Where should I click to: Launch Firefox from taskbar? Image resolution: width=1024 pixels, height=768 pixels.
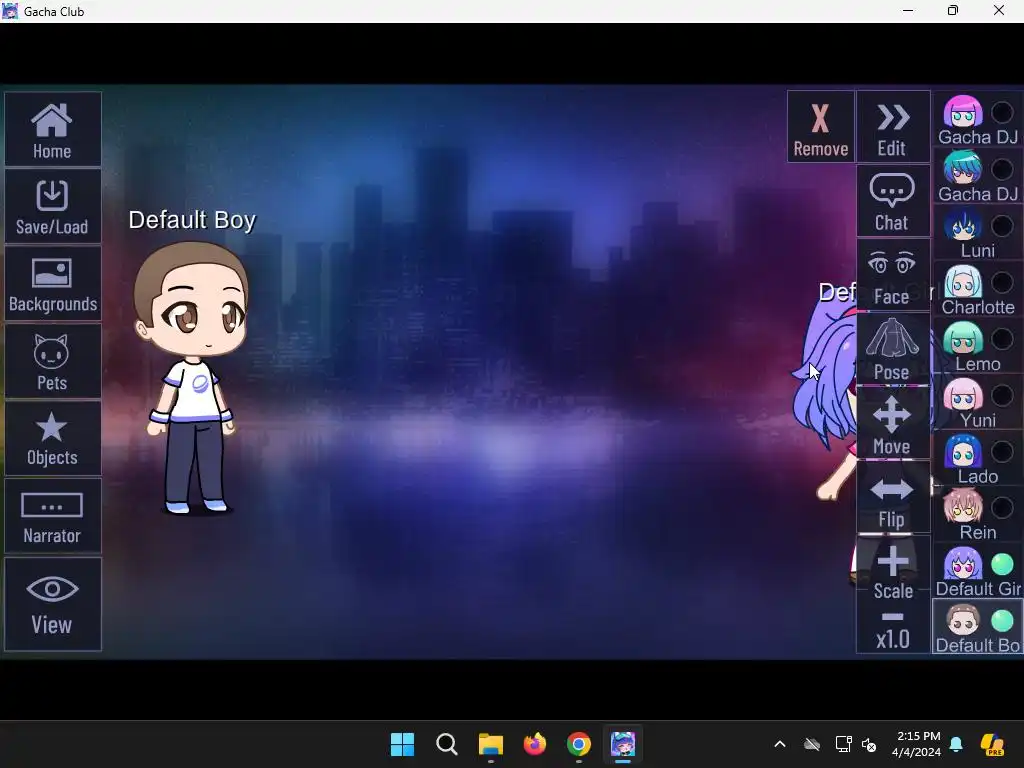(x=535, y=744)
